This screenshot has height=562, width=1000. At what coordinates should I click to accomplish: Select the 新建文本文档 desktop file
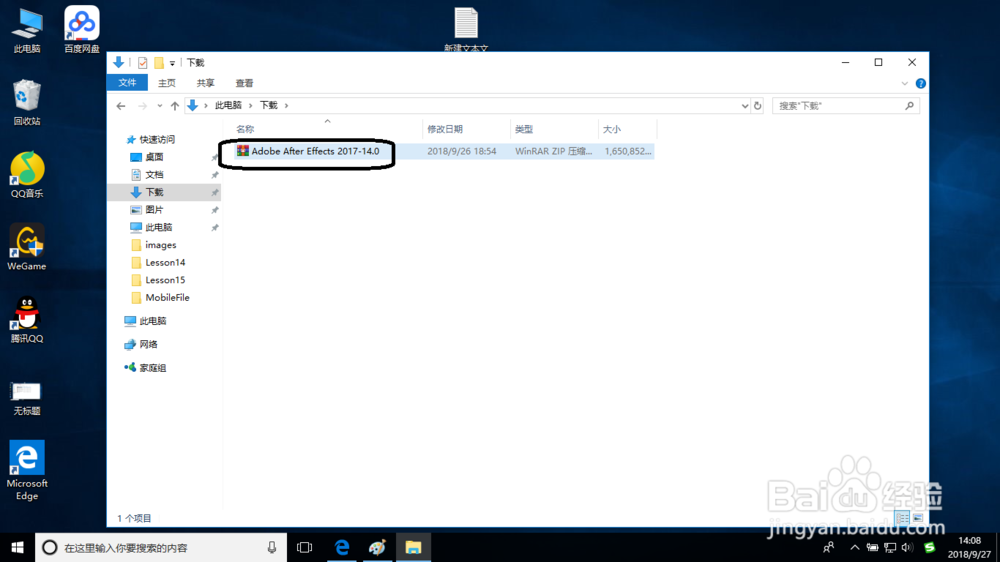click(466, 29)
